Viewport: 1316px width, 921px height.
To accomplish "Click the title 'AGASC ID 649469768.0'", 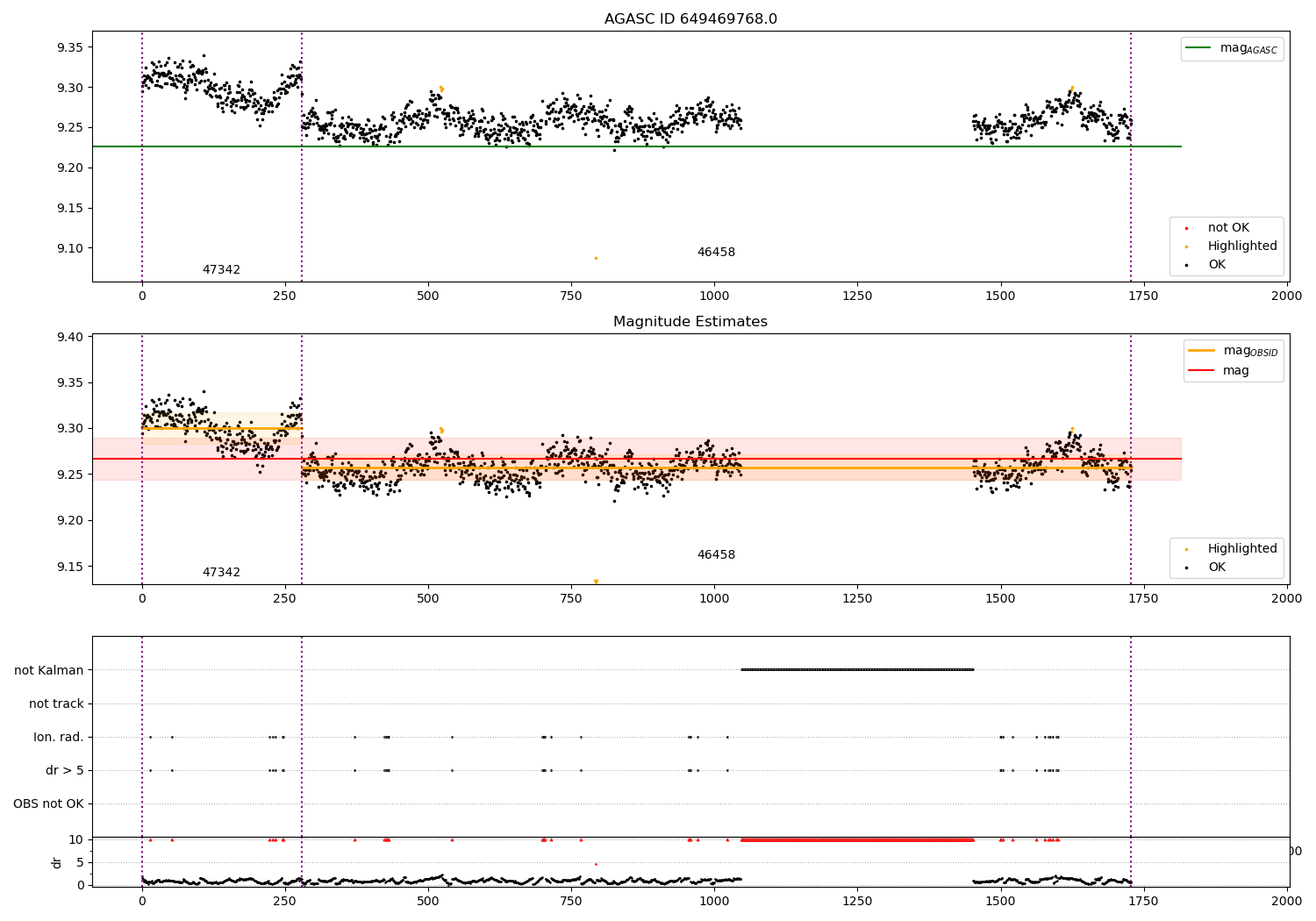I will [x=690, y=19].
